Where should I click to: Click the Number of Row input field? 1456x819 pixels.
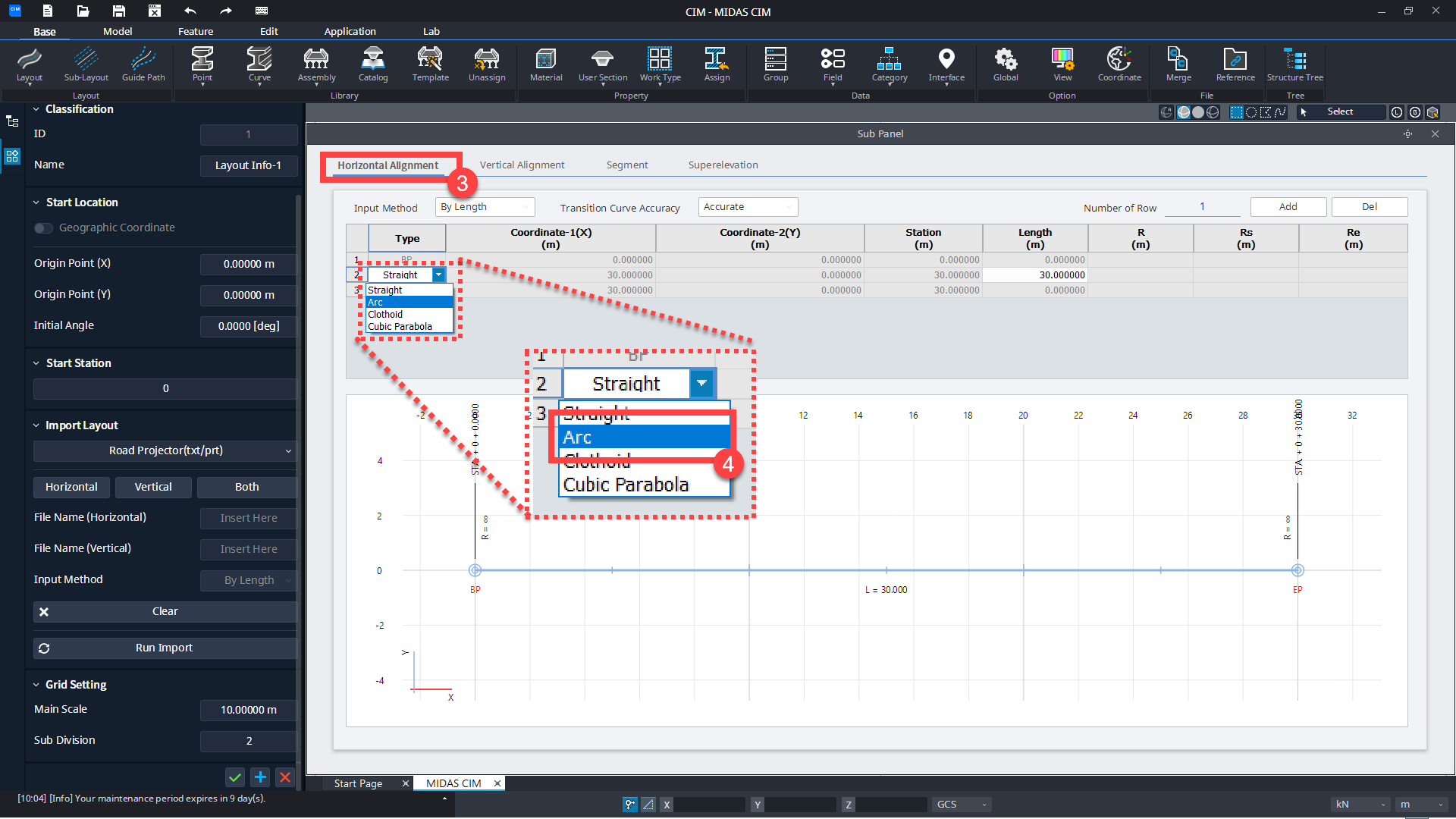click(1202, 206)
